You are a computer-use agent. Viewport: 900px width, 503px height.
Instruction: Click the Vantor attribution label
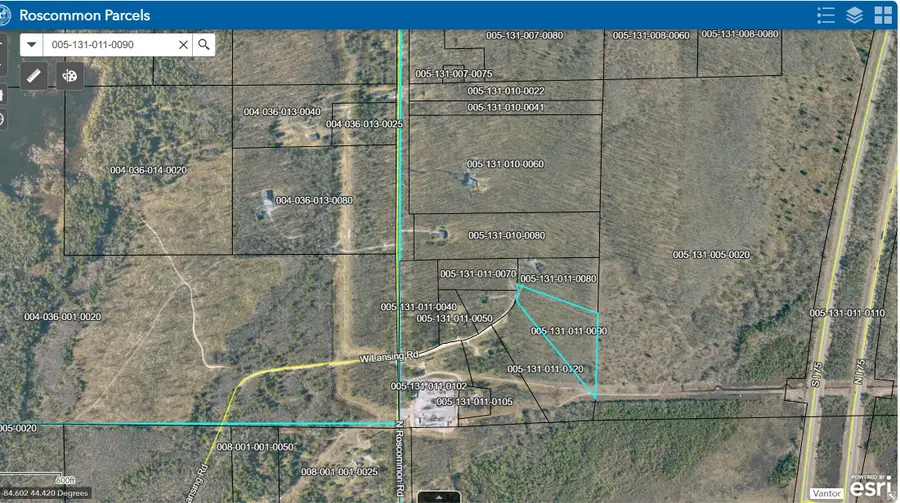coord(827,493)
